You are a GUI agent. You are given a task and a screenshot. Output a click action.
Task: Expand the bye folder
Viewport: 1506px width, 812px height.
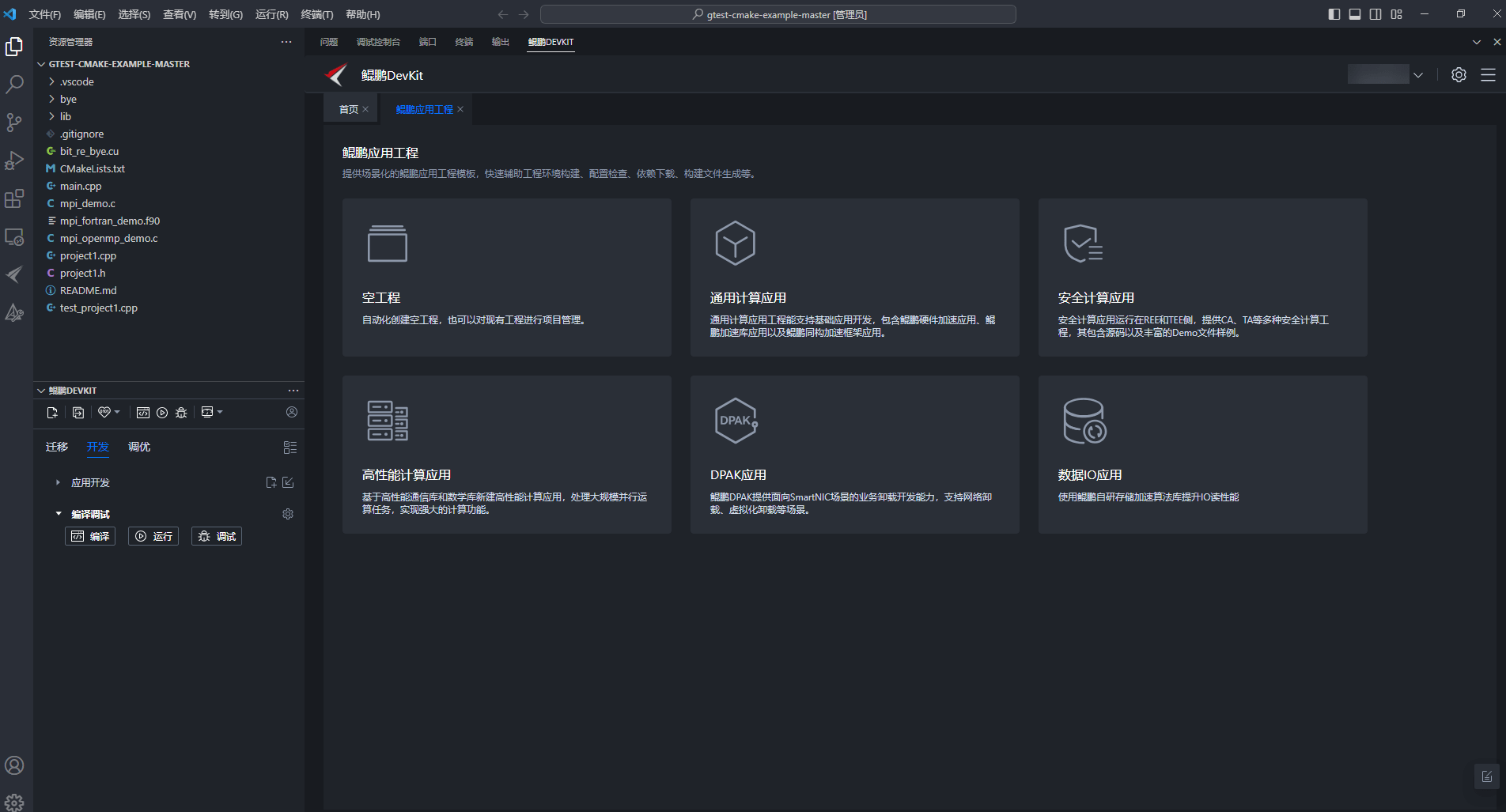(x=52, y=99)
